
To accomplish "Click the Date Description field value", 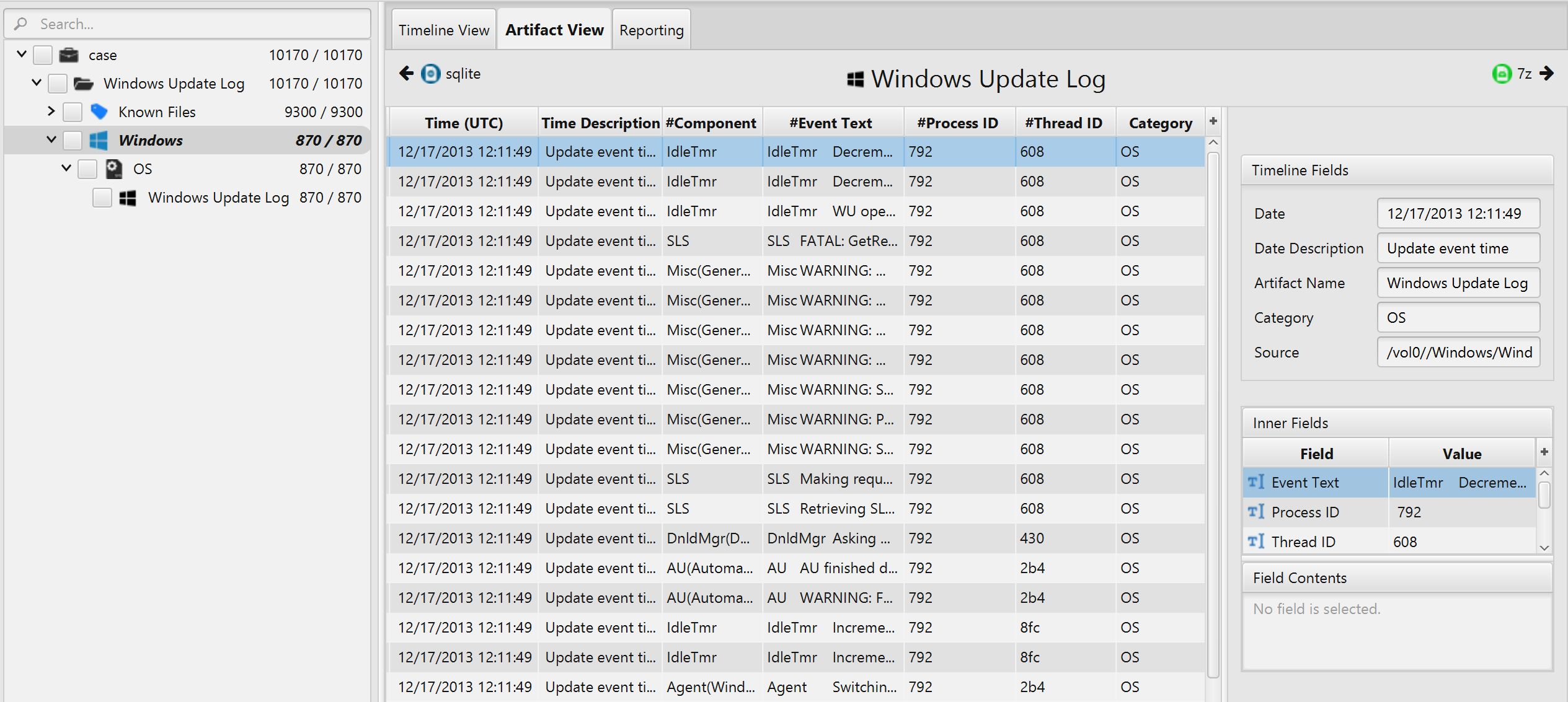I will [x=1458, y=248].
